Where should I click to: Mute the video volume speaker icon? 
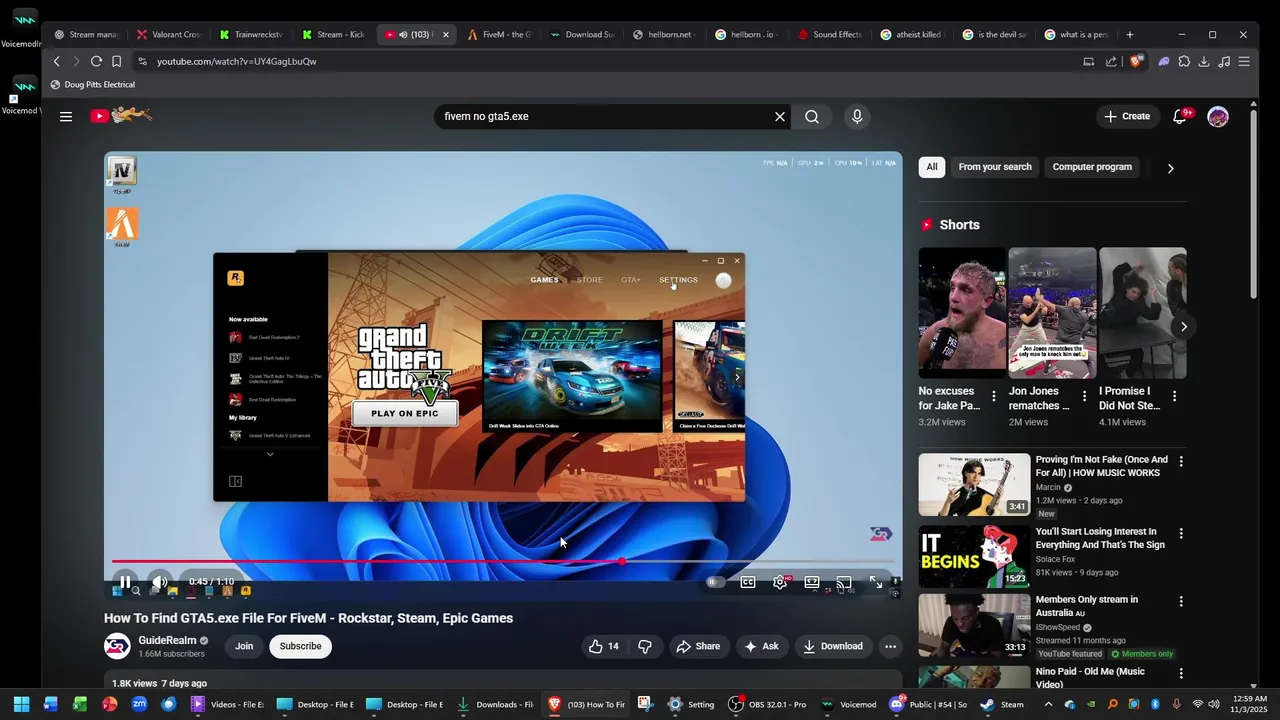tap(160, 582)
